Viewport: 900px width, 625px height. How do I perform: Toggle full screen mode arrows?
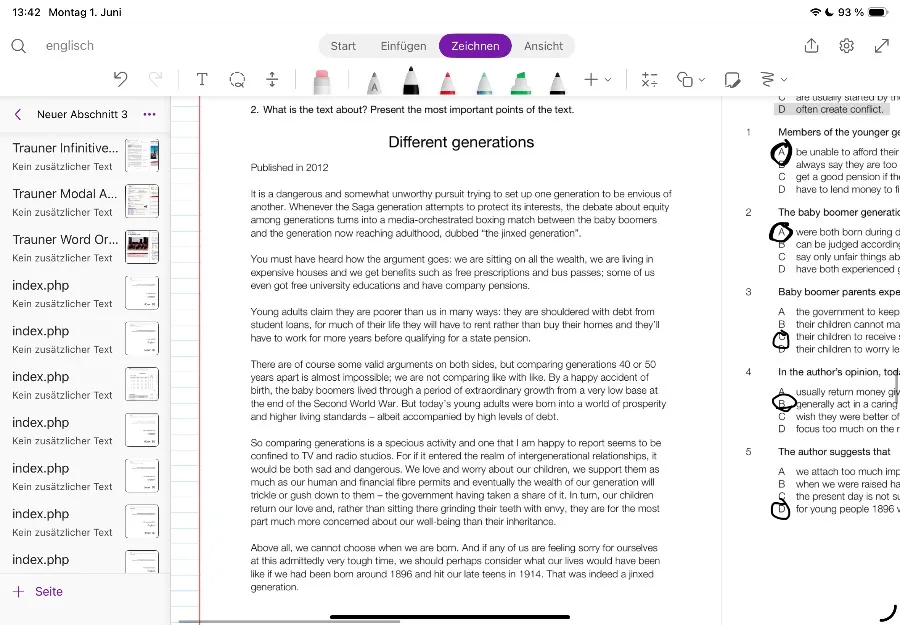point(882,45)
